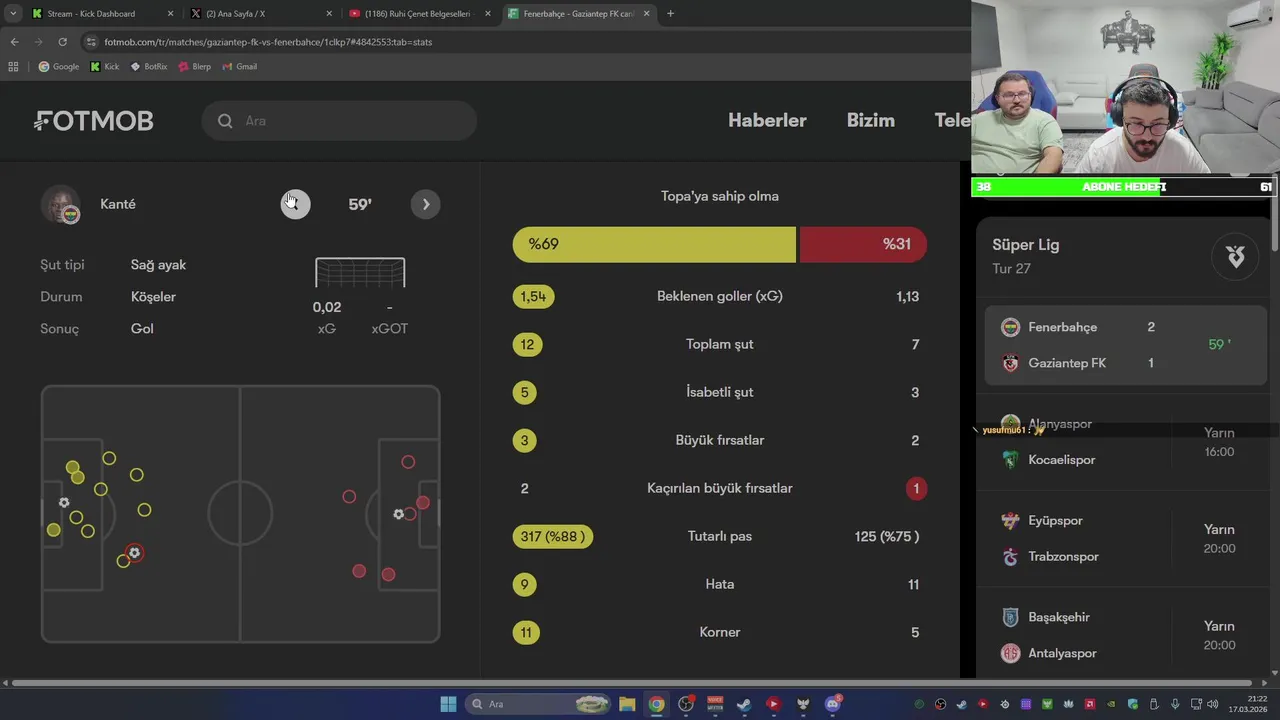Open Bizim in FotMob navigation

(x=871, y=121)
